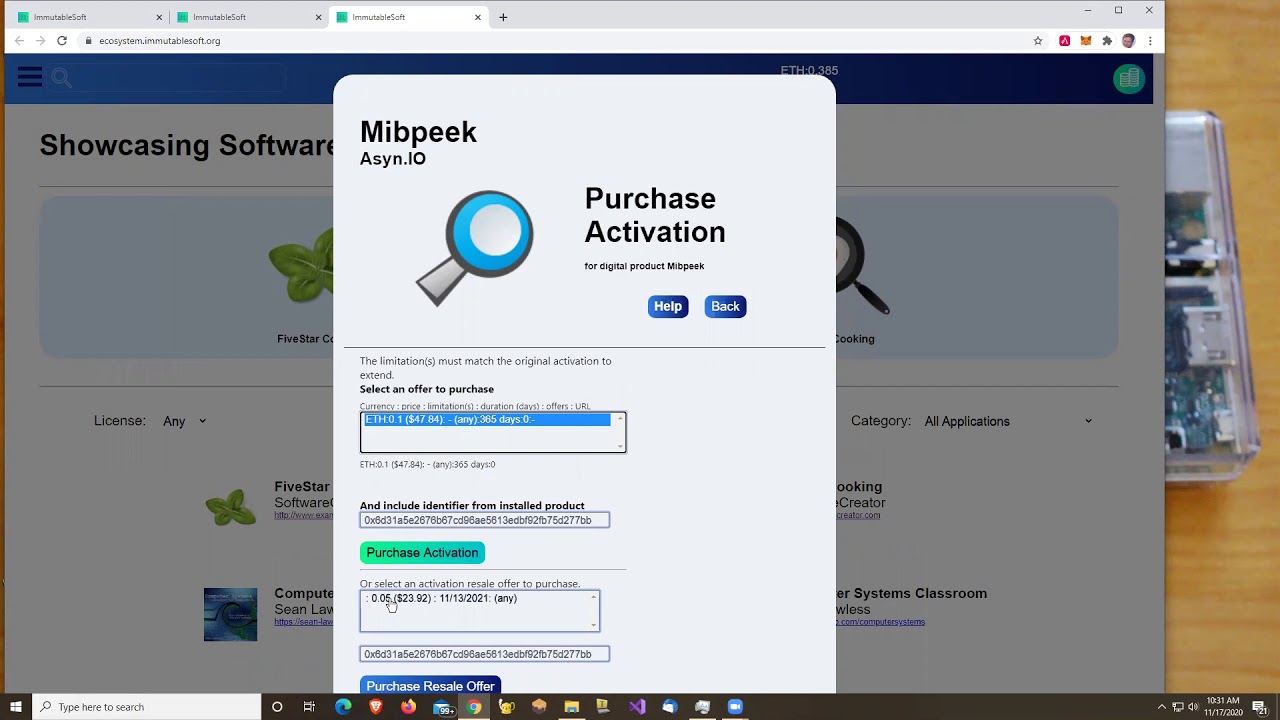Click Purchase Activation button

(x=422, y=553)
